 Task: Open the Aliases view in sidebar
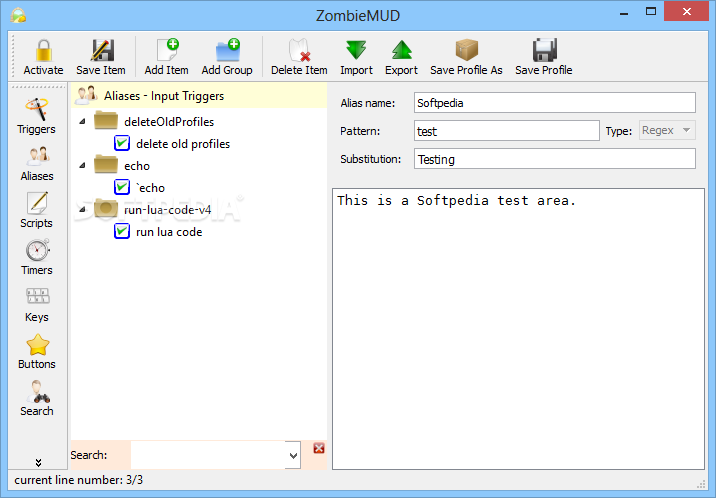[37, 163]
